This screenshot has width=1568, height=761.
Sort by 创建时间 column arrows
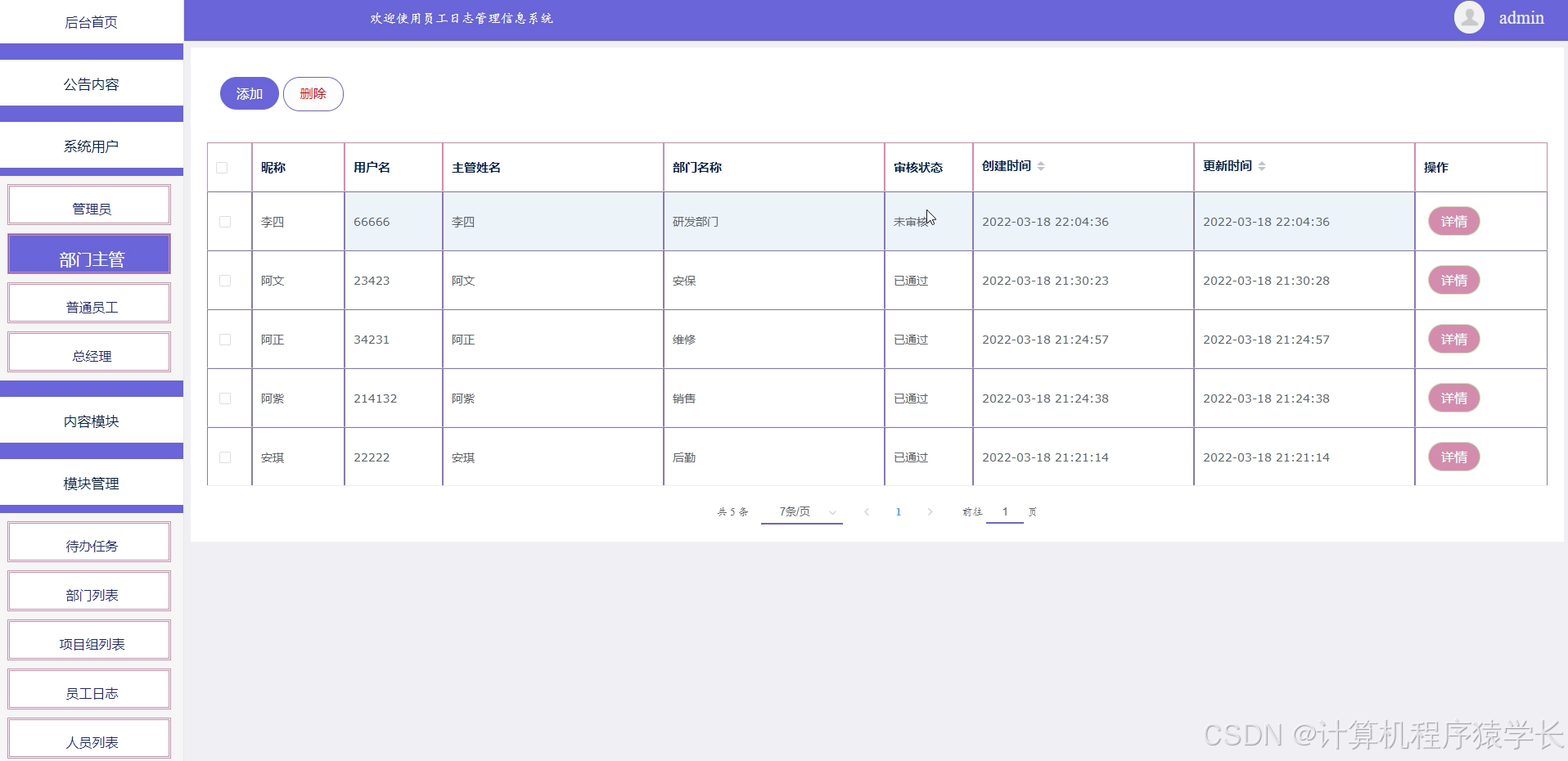[1041, 166]
